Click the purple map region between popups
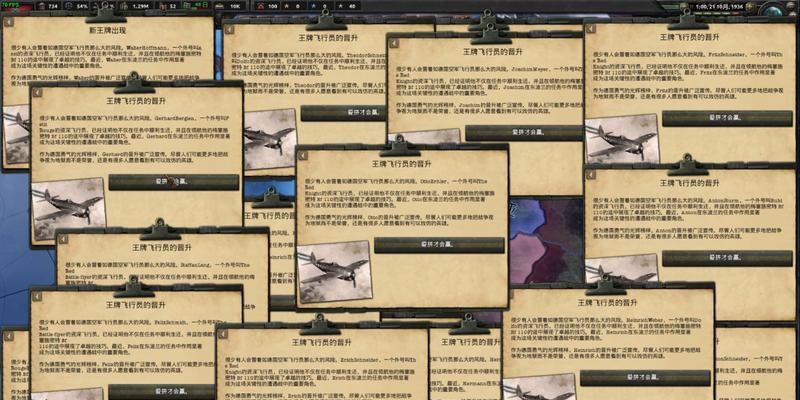Image resolution: width=800 pixels, height=400 pixels. pyautogui.click(x=546, y=240)
